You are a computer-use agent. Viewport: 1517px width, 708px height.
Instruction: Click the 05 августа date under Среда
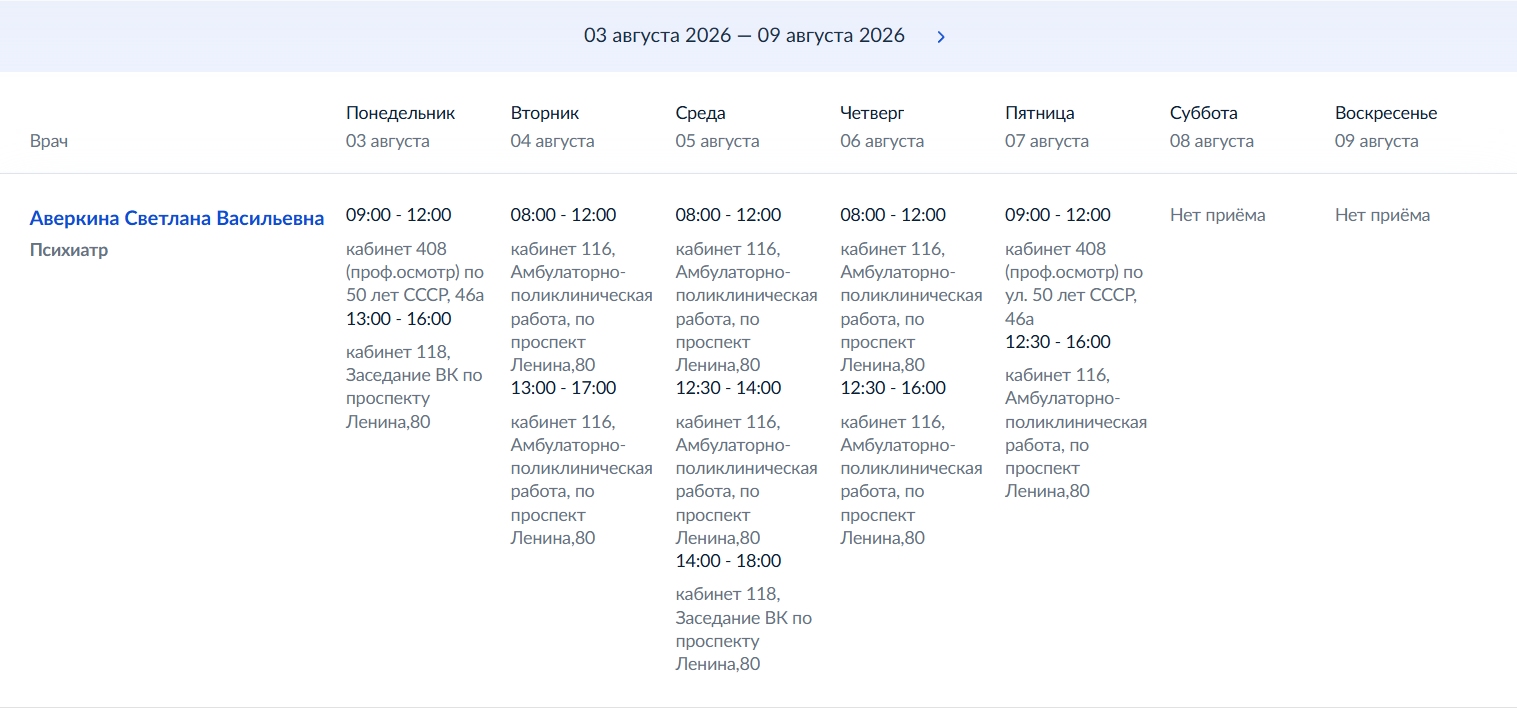[x=717, y=141]
